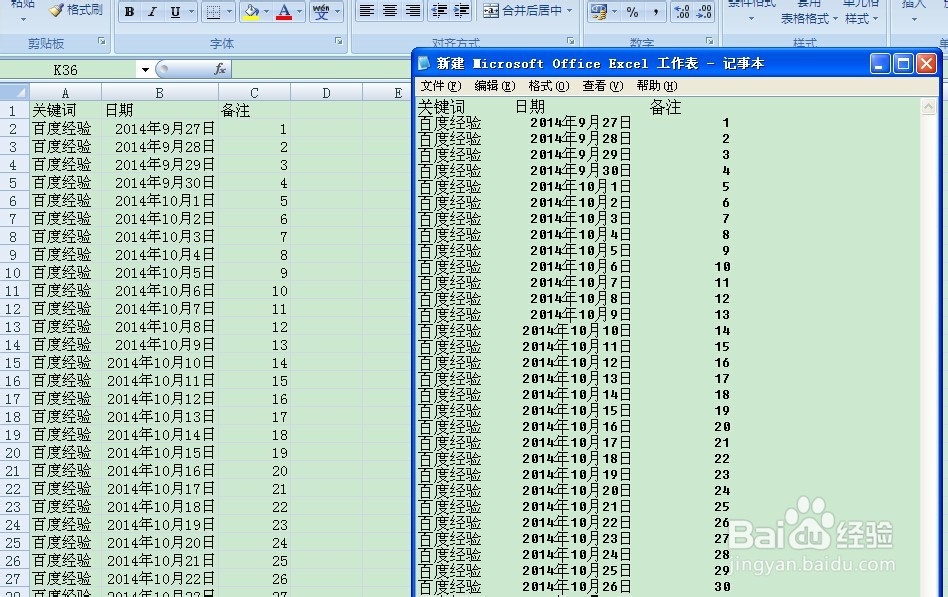Viewport: 948px width, 597px height.
Task: Open the underline style dropdown arrow
Action: (x=192, y=11)
